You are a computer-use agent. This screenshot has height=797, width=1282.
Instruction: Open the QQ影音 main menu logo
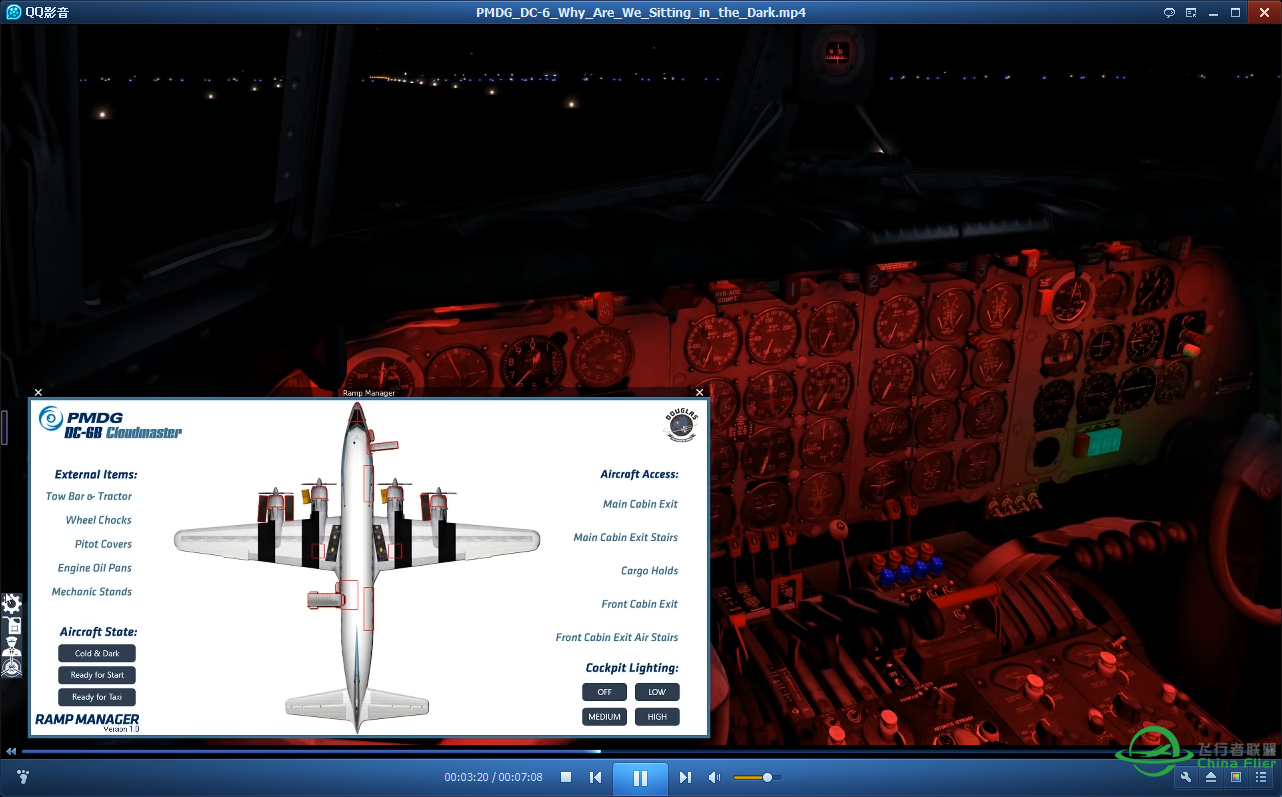14,12
